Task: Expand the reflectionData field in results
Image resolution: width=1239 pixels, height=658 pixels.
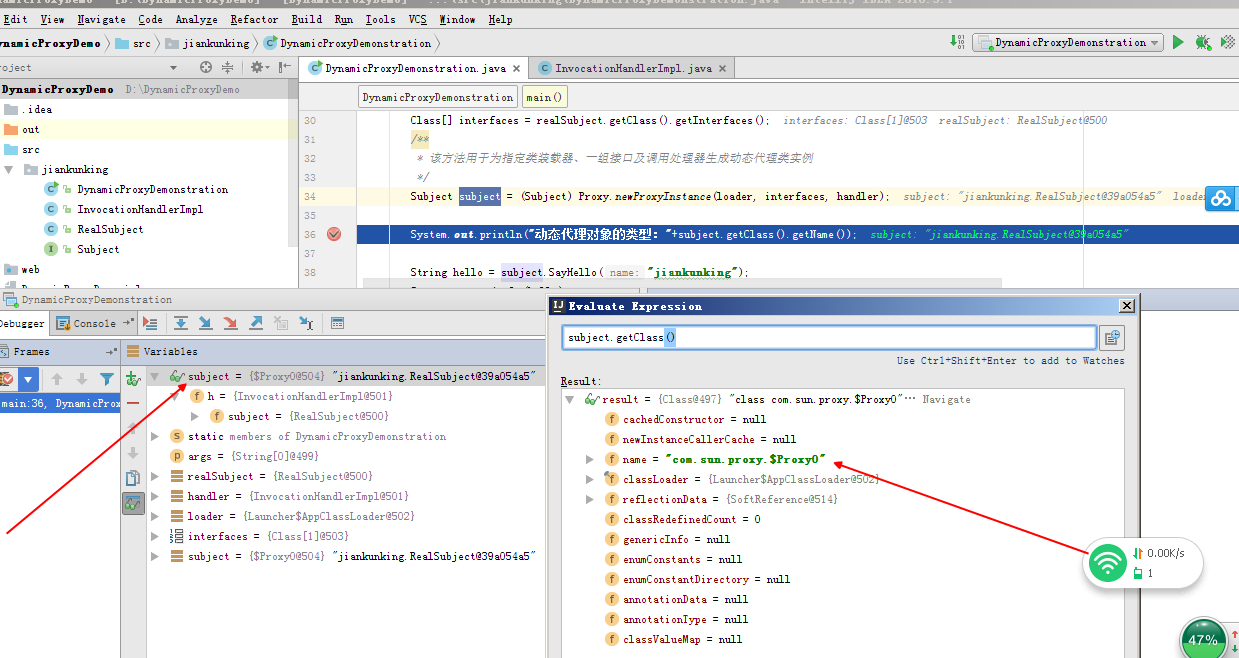Action: tap(590, 499)
